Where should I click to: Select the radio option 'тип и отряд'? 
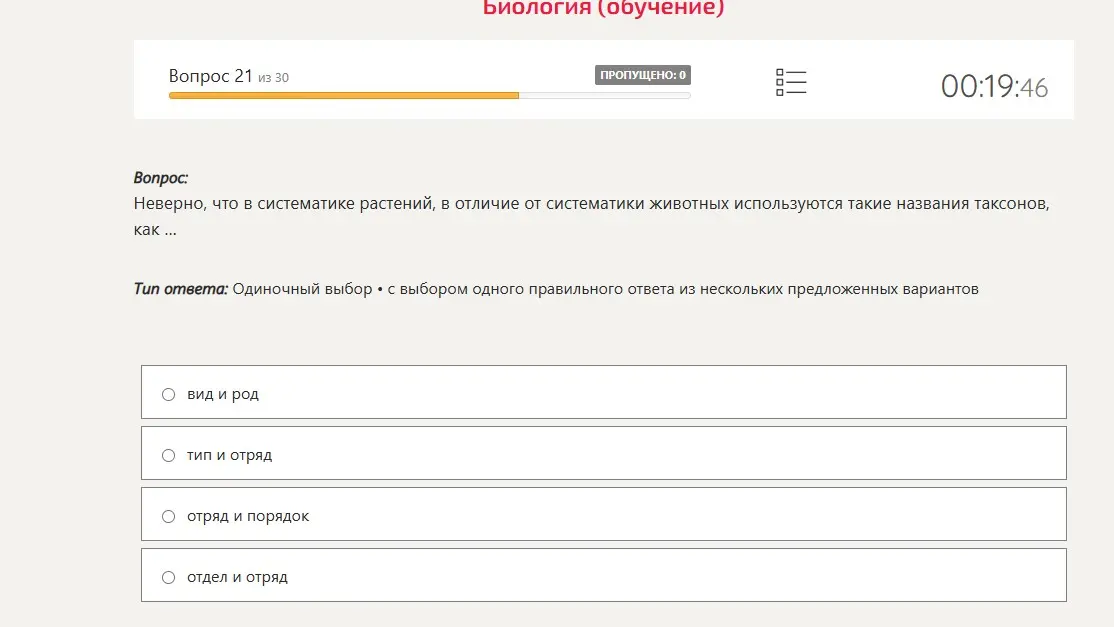point(168,455)
